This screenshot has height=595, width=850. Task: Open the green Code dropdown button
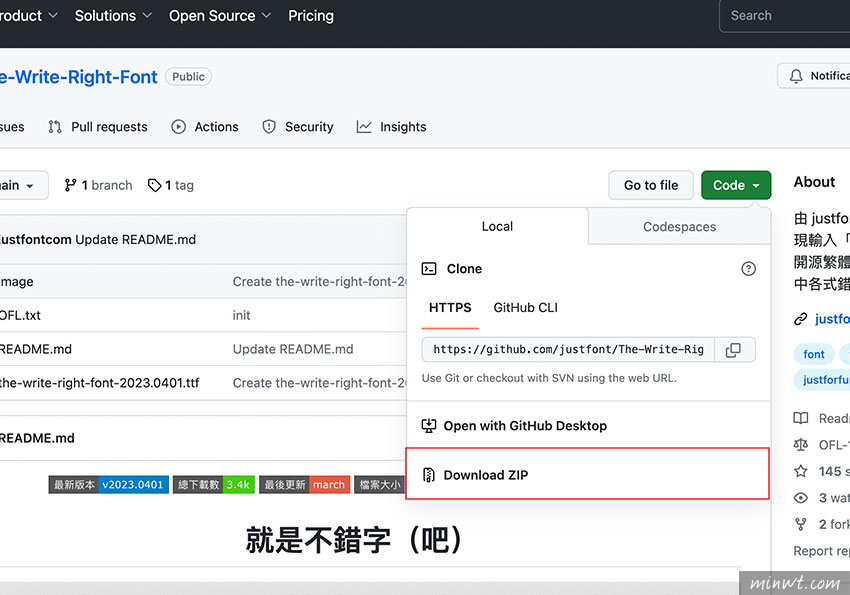pyautogui.click(x=736, y=185)
